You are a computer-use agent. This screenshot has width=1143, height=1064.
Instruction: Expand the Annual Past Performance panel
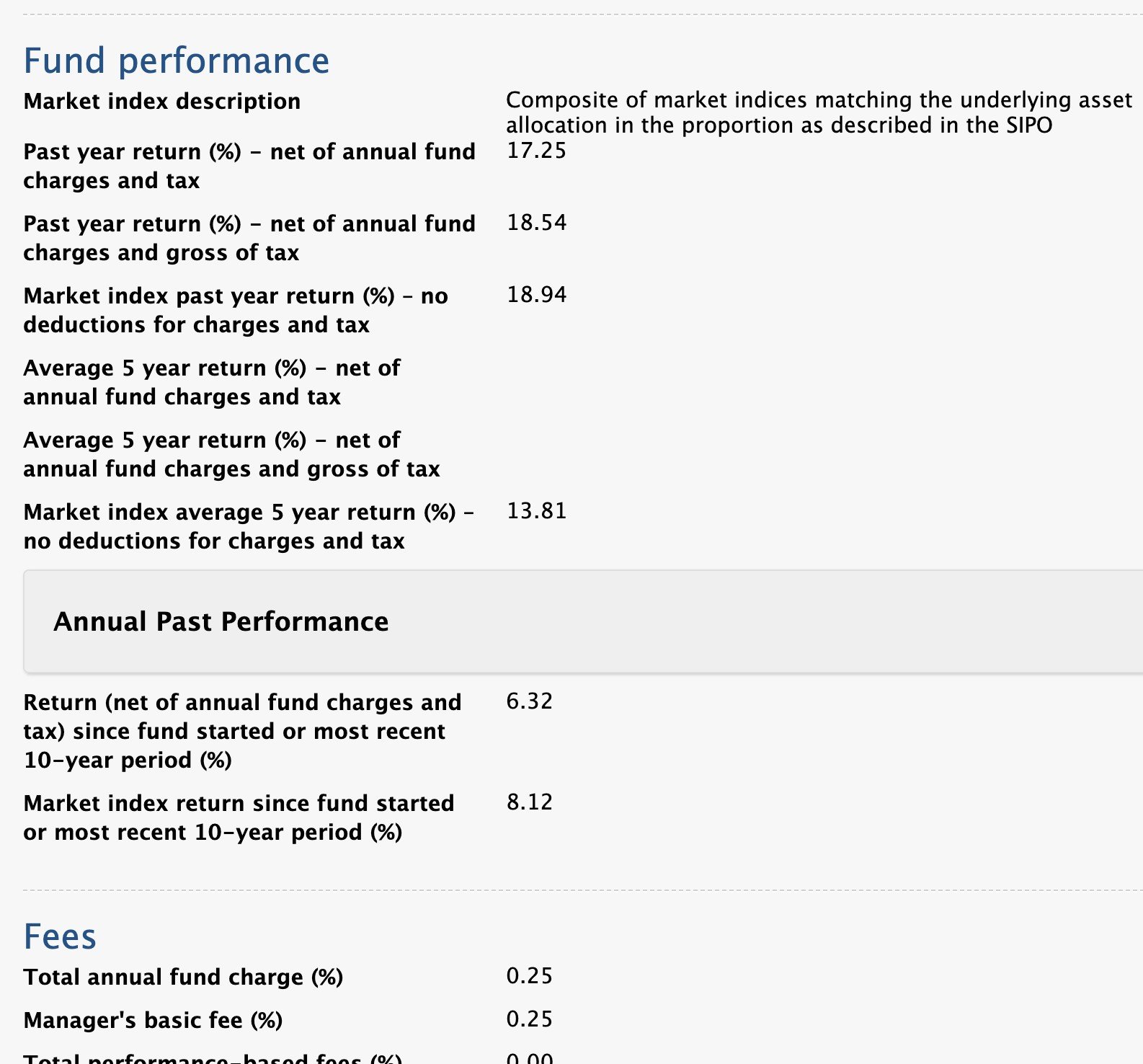[583, 621]
